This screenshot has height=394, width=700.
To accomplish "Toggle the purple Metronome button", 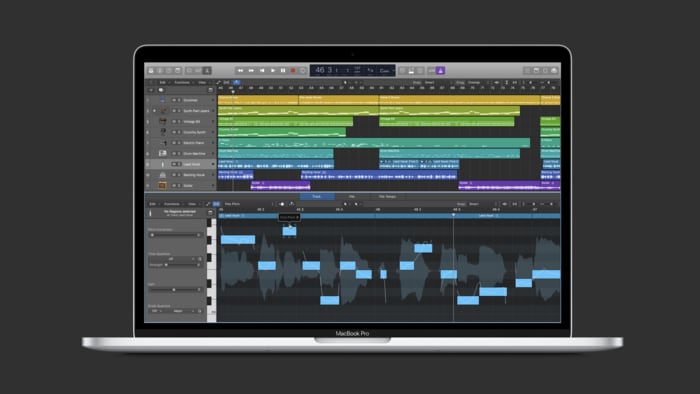I will 441,71.
